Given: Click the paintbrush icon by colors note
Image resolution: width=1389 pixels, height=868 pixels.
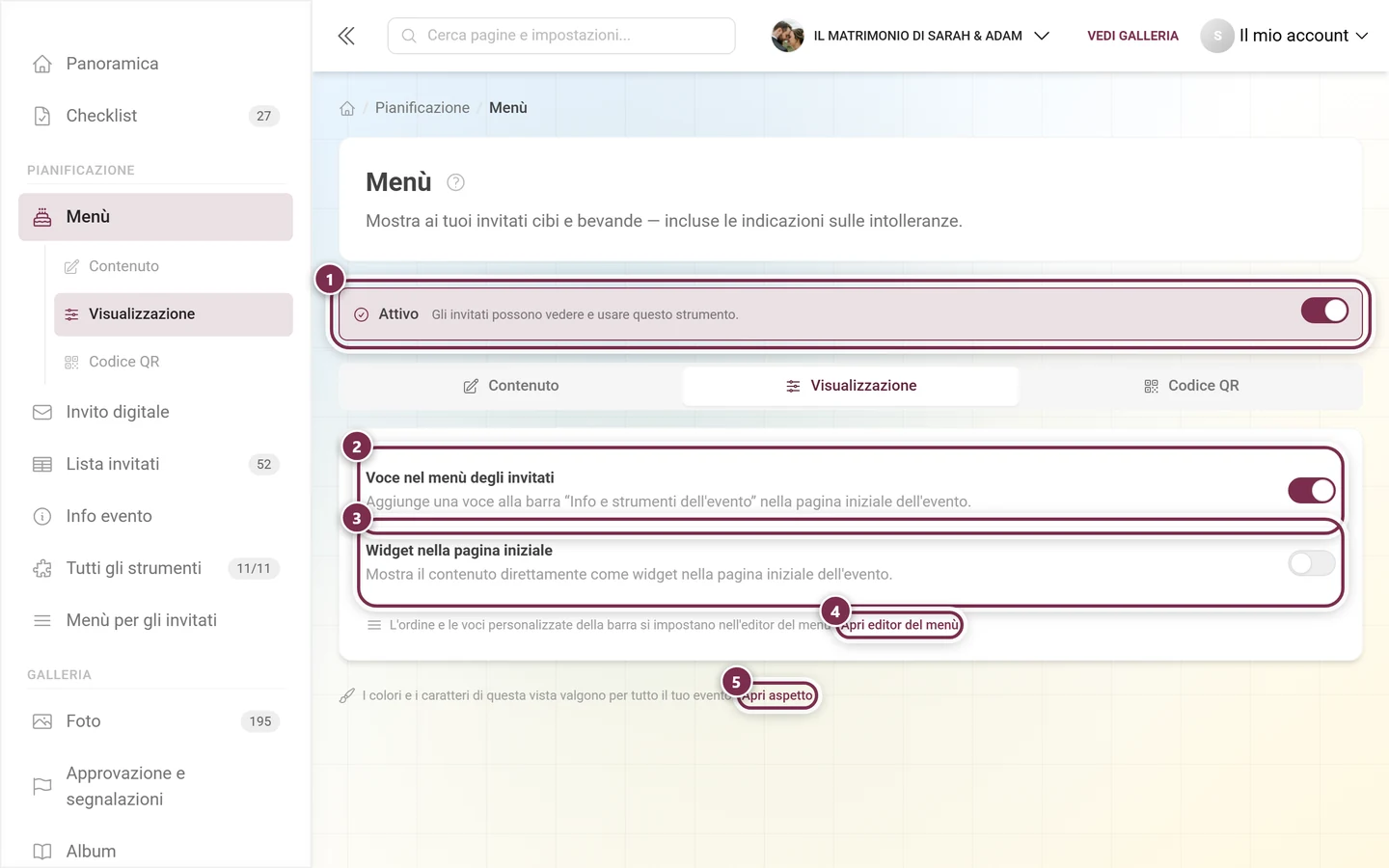Looking at the screenshot, I should pos(347,695).
